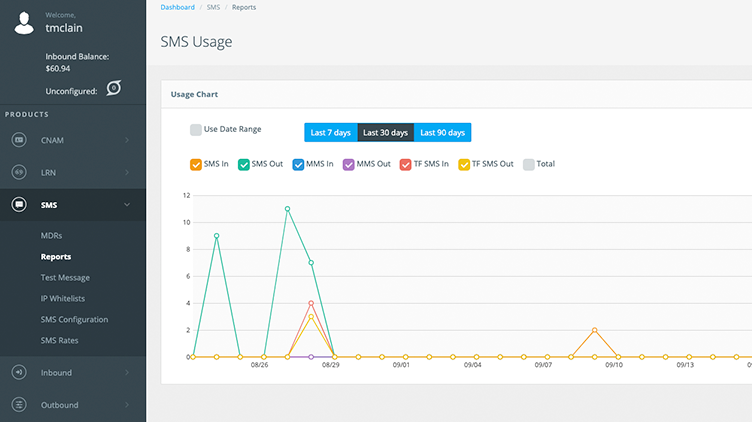The width and height of the screenshot is (752, 422).
Task: Click the user avatar icon
Action: click(24, 23)
